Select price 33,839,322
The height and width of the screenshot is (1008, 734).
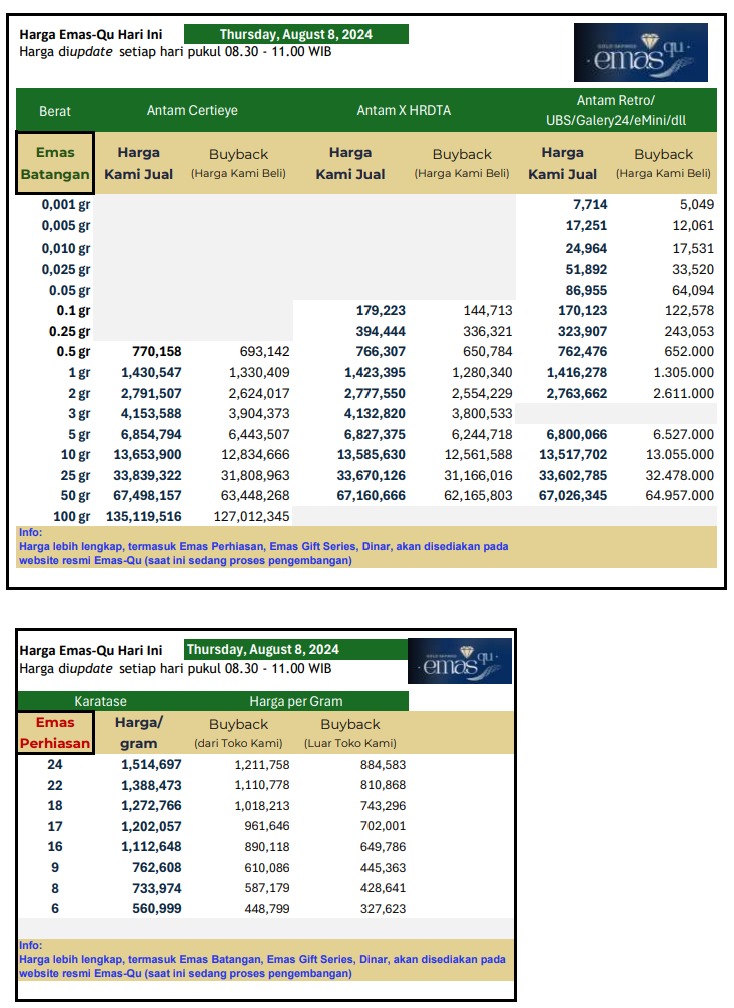point(147,476)
